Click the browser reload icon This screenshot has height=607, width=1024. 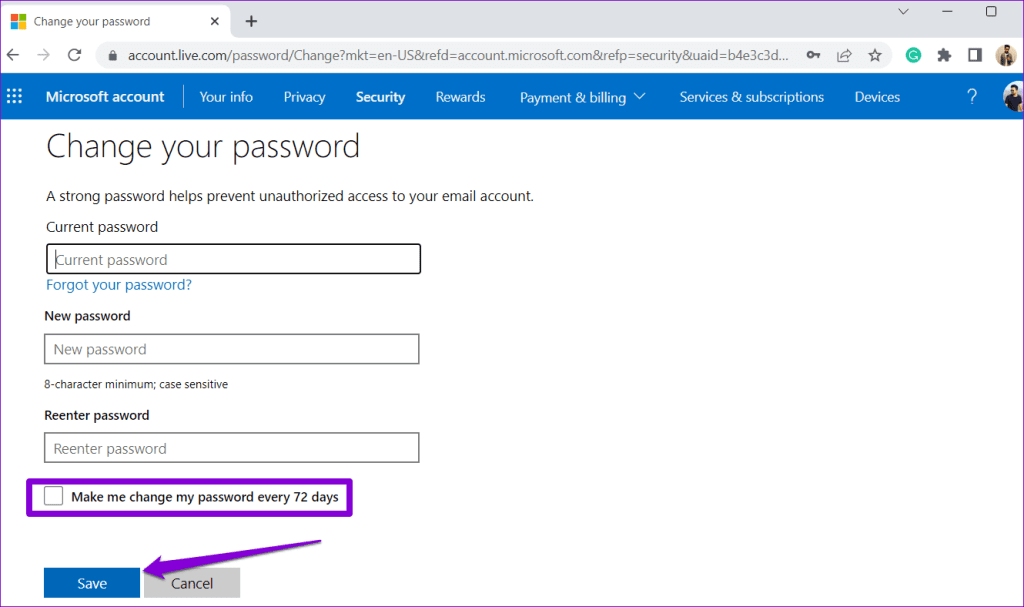click(74, 55)
